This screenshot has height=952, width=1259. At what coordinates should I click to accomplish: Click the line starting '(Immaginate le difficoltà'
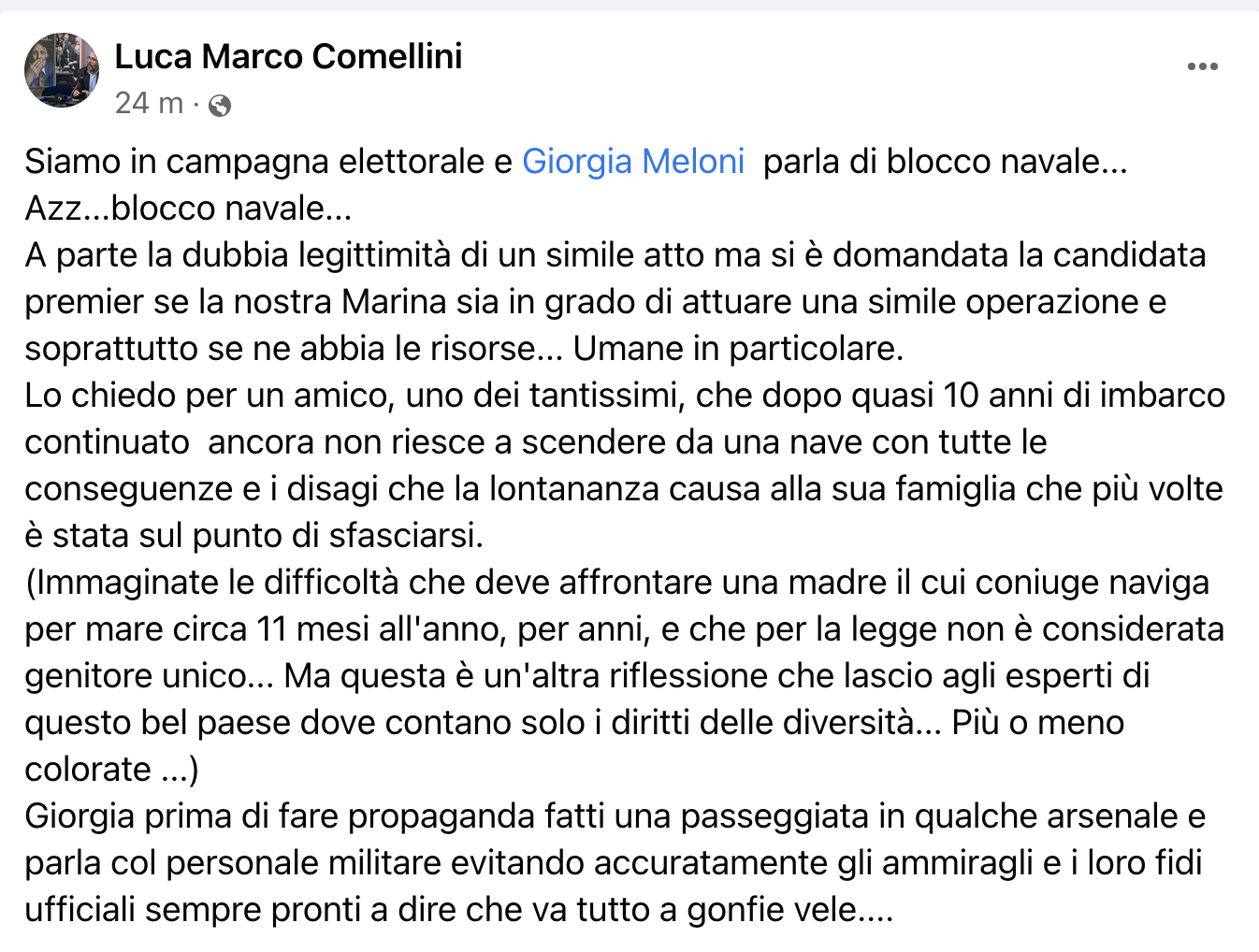coord(616,583)
